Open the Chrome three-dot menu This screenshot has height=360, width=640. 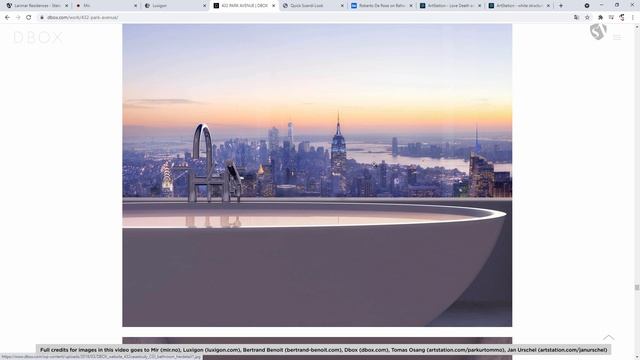(x=633, y=18)
